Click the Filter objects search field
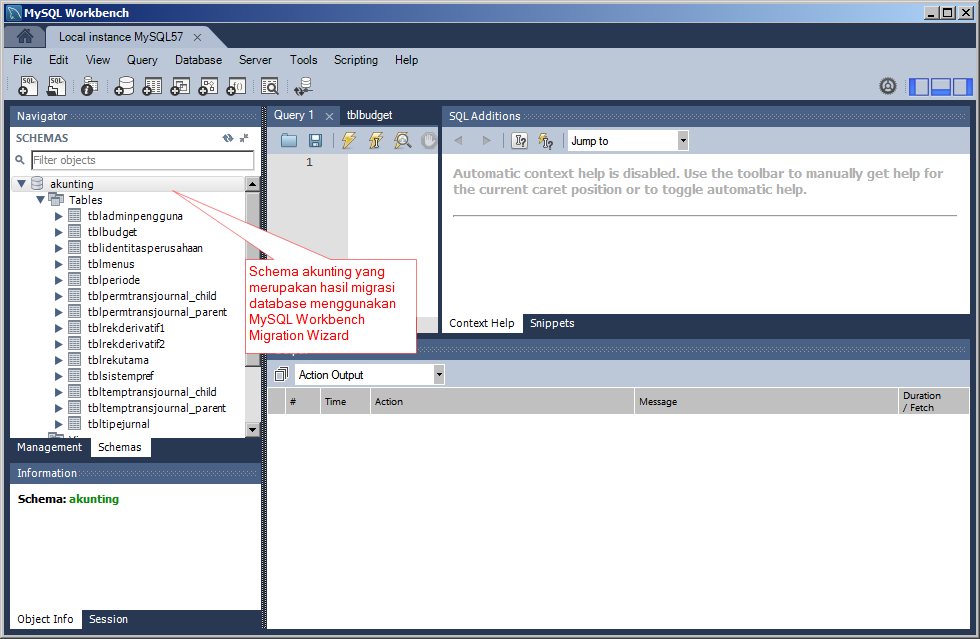 pos(142,160)
